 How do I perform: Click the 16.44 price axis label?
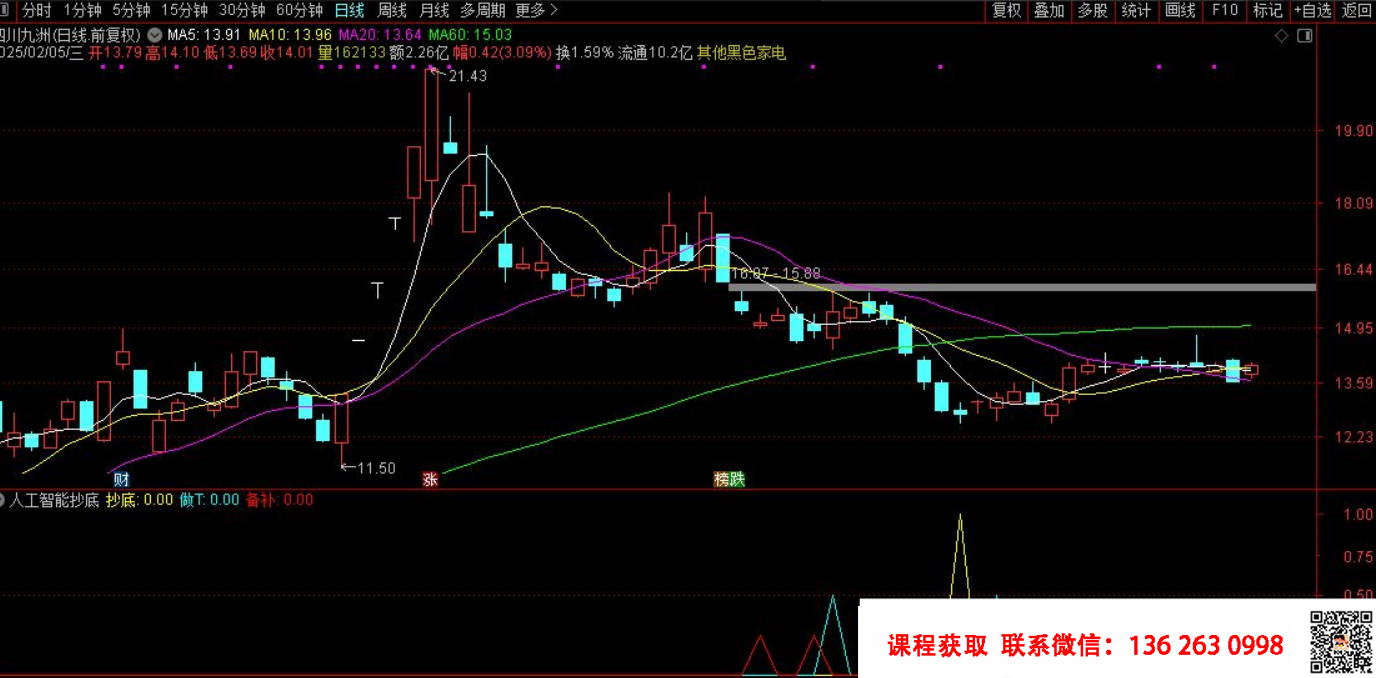click(1355, 270)
